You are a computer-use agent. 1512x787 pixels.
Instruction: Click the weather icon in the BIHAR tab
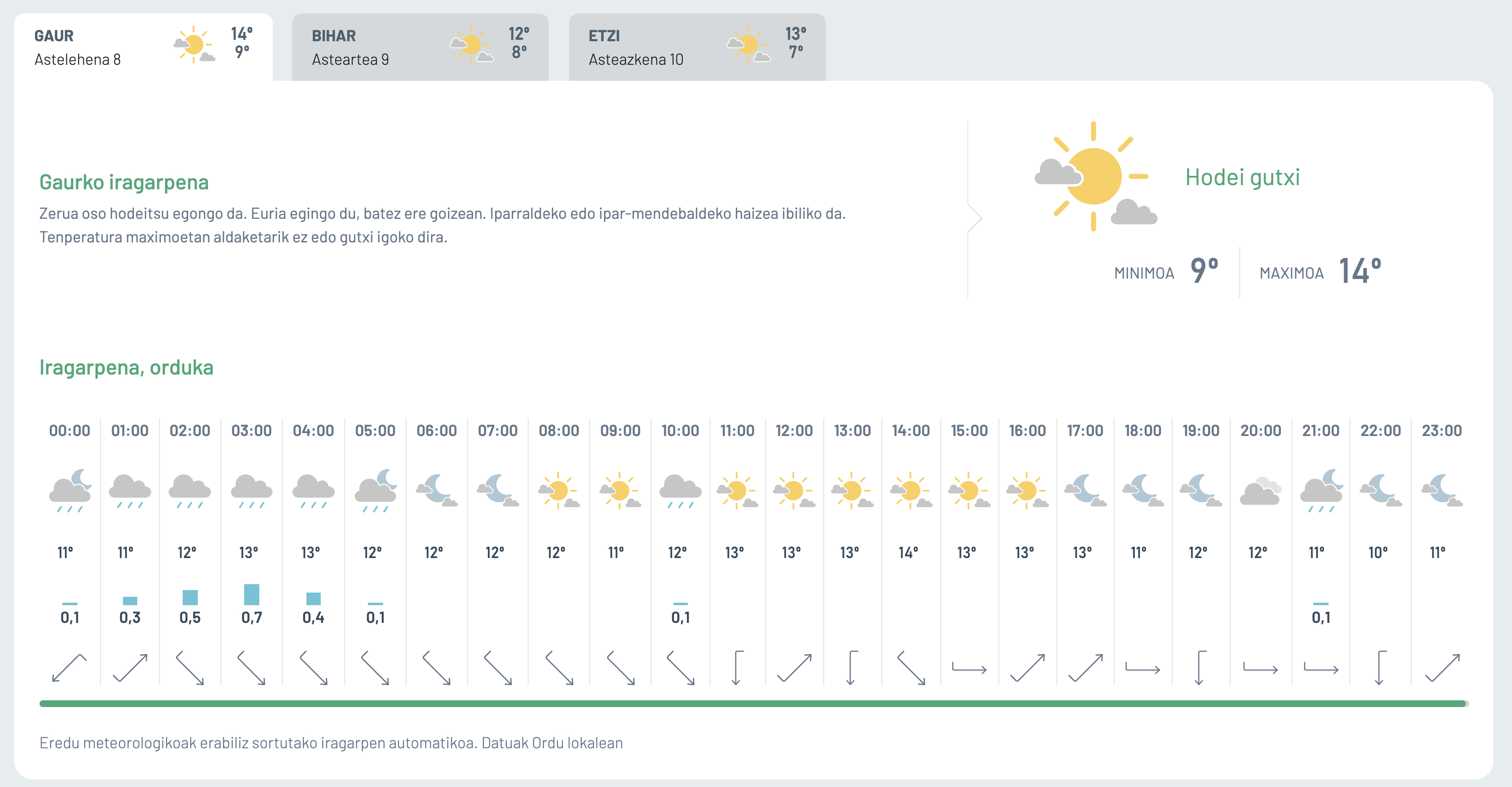pos(471,45)
